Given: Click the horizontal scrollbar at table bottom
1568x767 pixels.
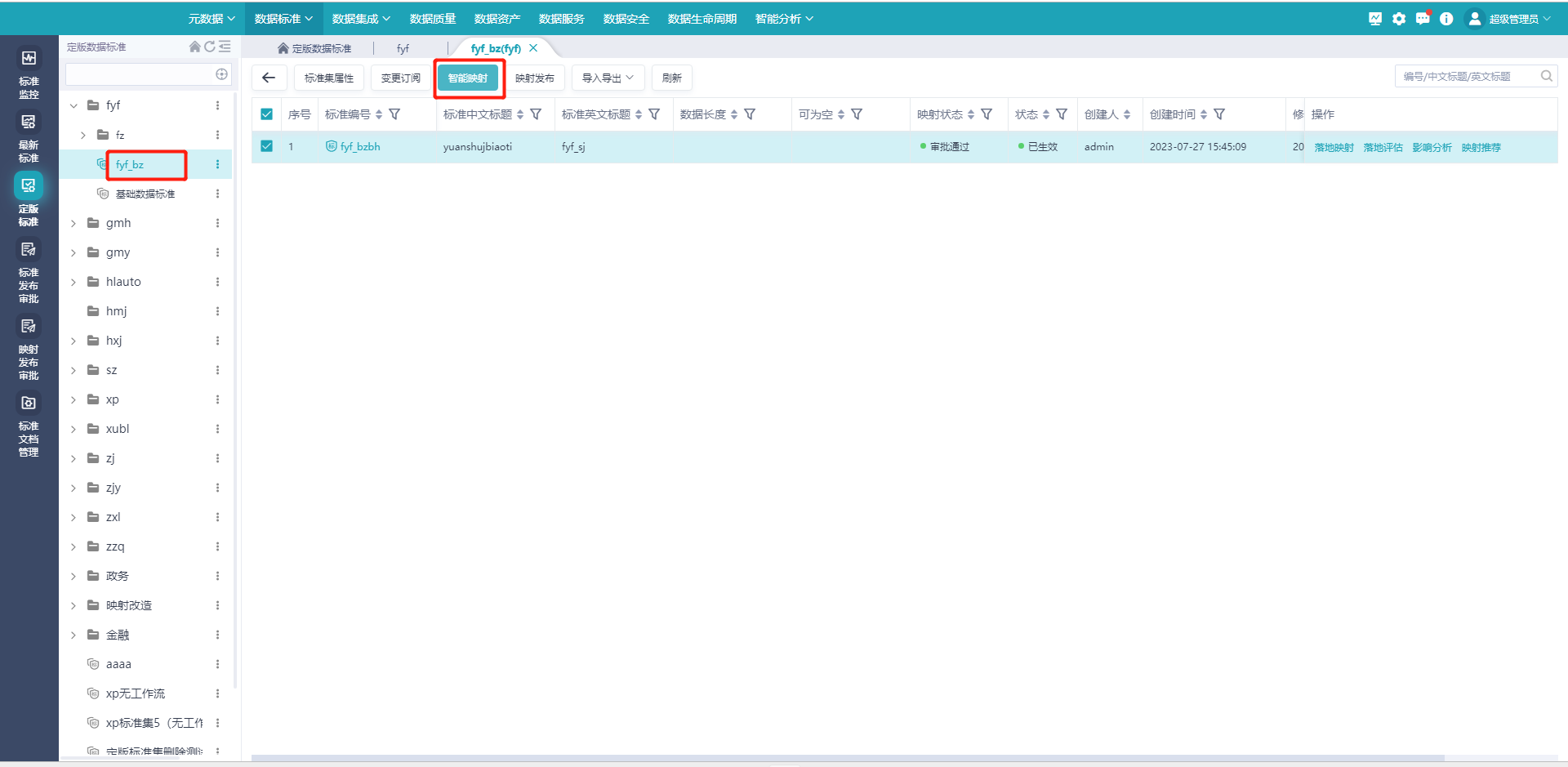Looking at the screenshot, I should coord(848,758).
